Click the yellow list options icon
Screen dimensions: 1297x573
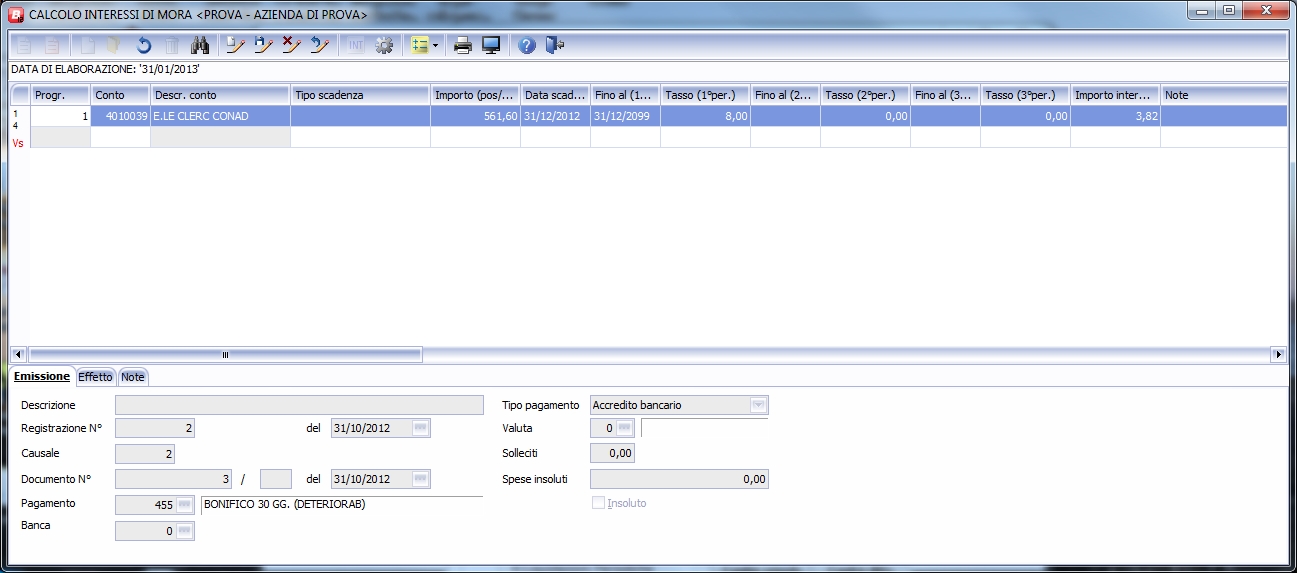[x=420, y=45]
